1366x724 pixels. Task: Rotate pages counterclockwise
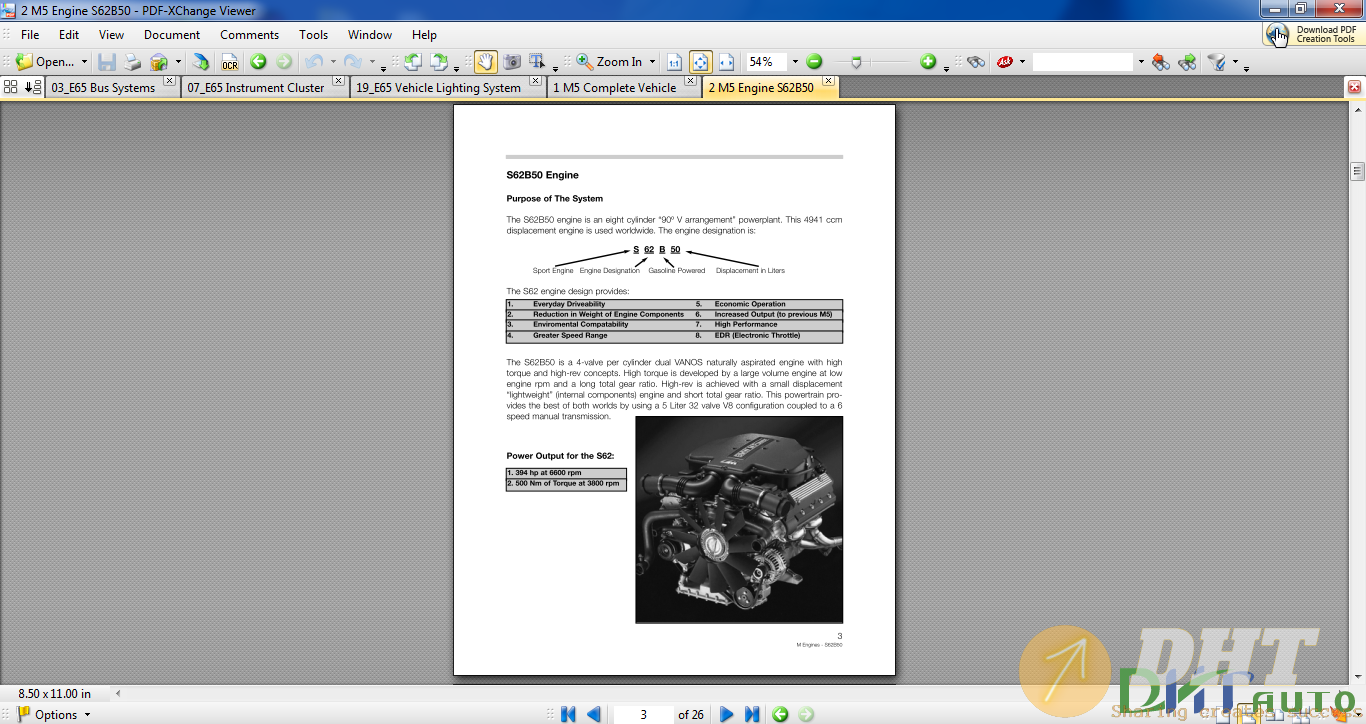click(x=413, y=62)
